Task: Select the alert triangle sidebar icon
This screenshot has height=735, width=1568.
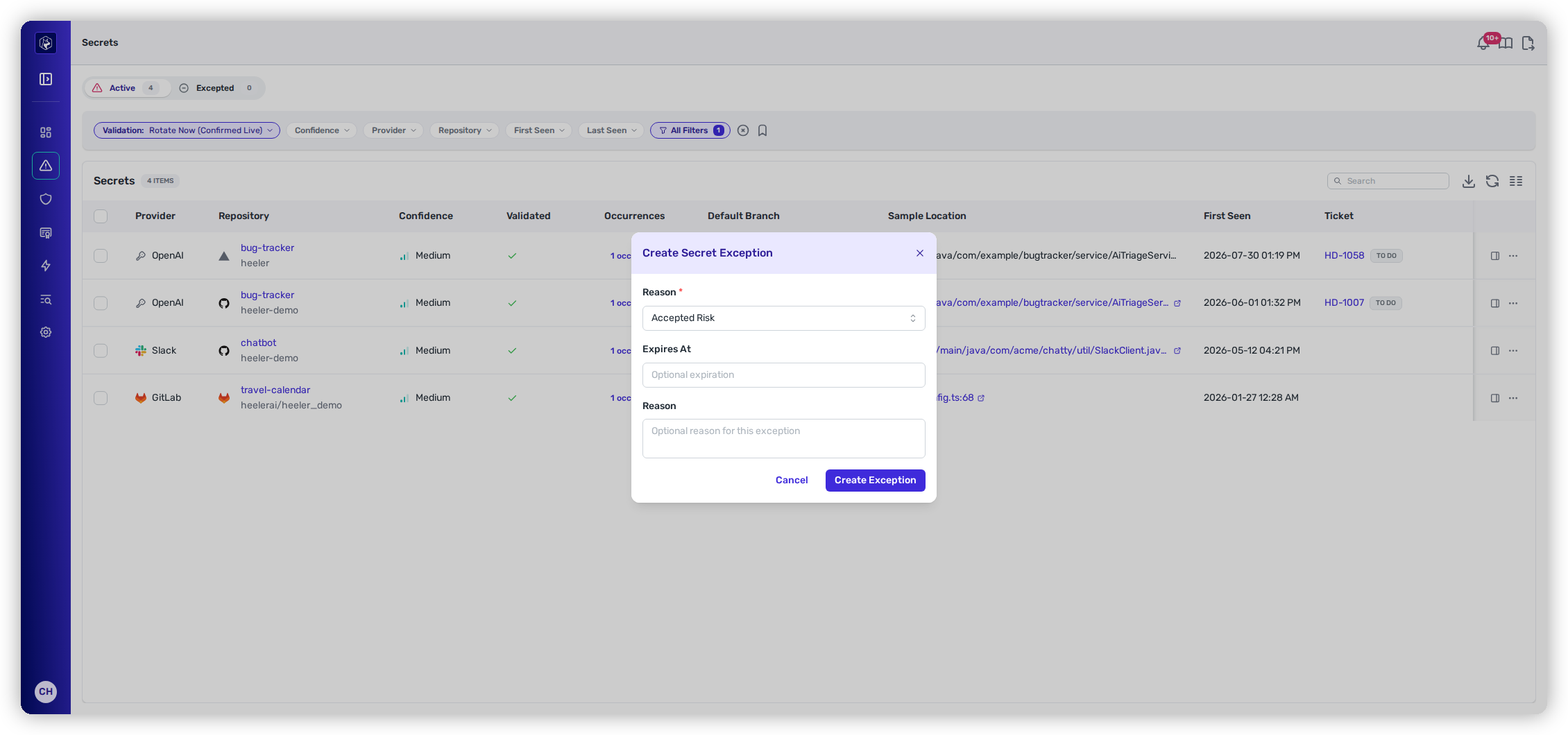Action: pyautogui.click(x=46, y=166)
